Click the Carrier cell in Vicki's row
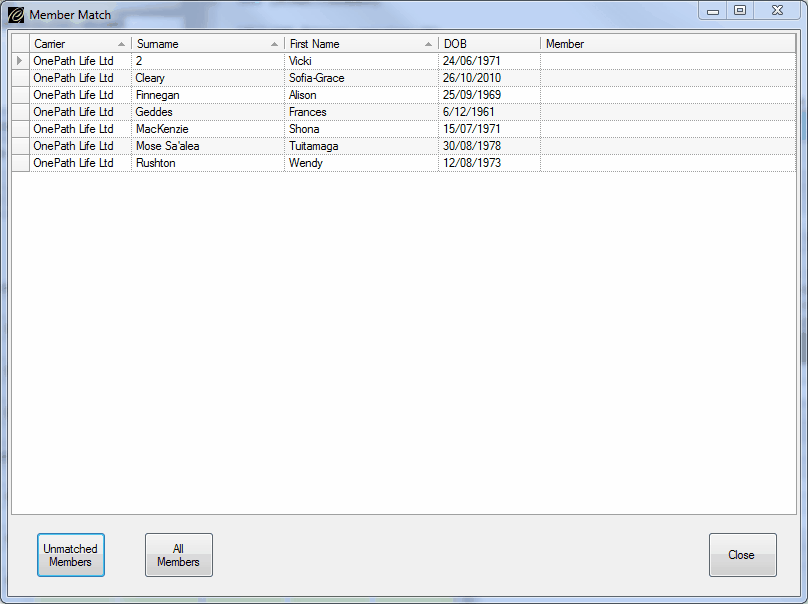This screenshot has width=808, height=604. [80, 61]
